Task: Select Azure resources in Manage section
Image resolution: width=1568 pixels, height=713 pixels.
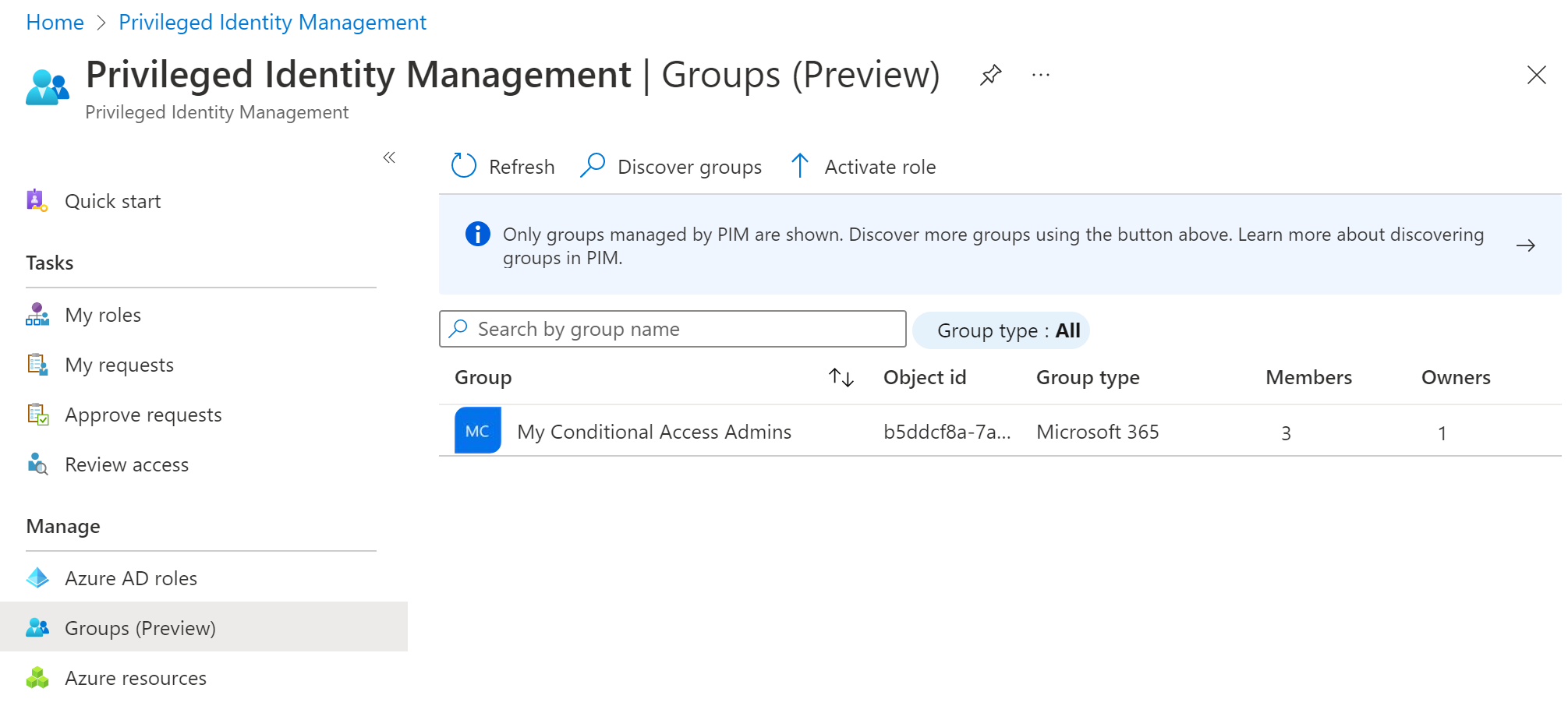Action: pos(135,678)
